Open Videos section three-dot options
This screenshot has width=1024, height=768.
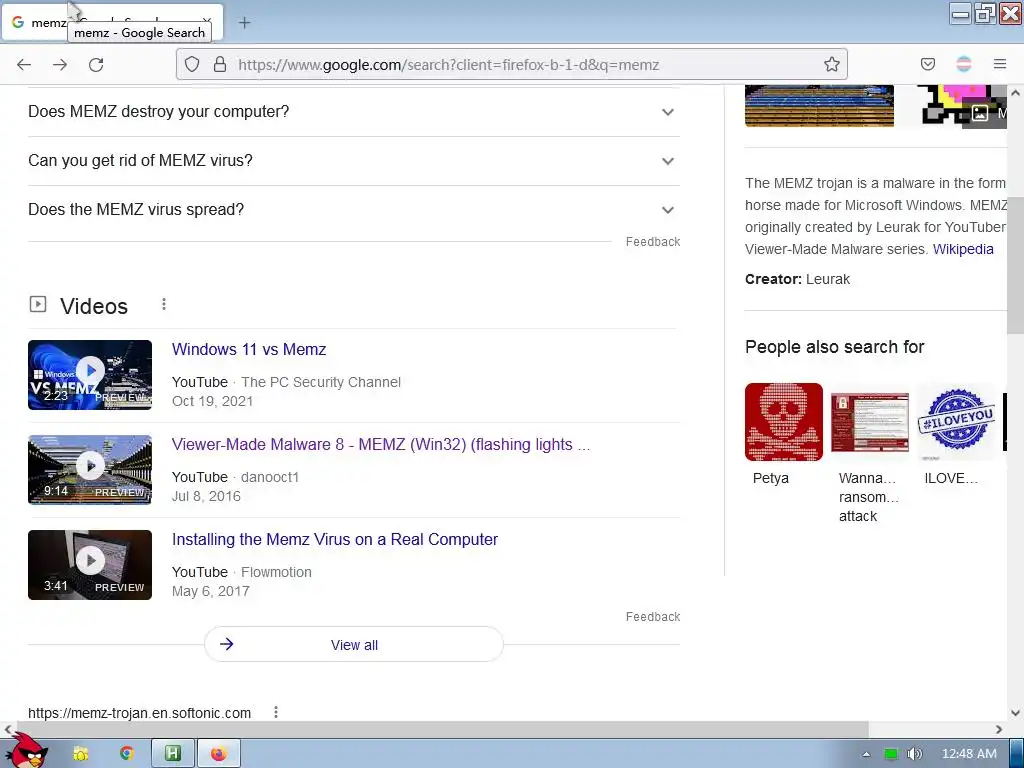click(x=164, y=304)
